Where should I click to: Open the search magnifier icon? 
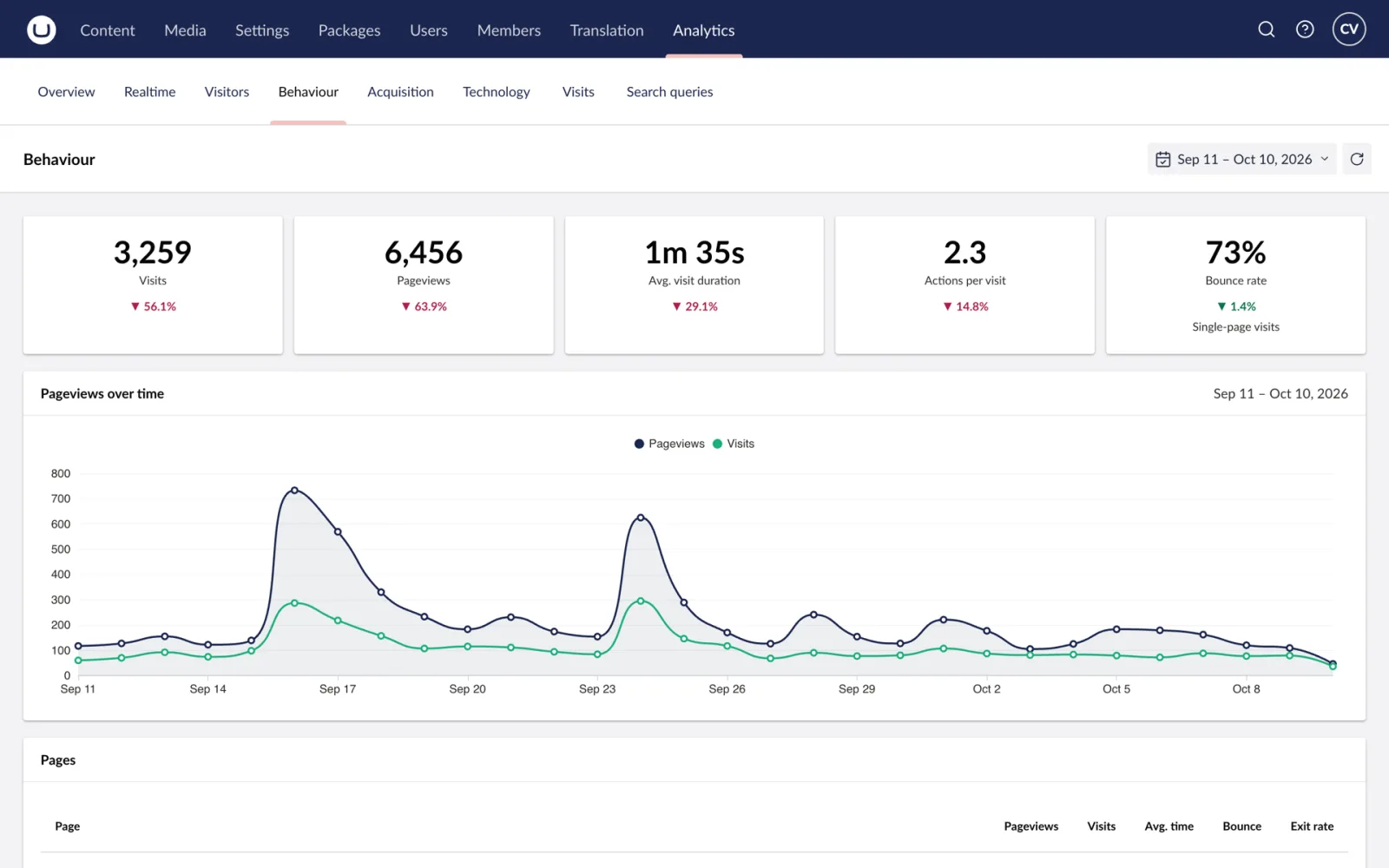point(1267,30)
